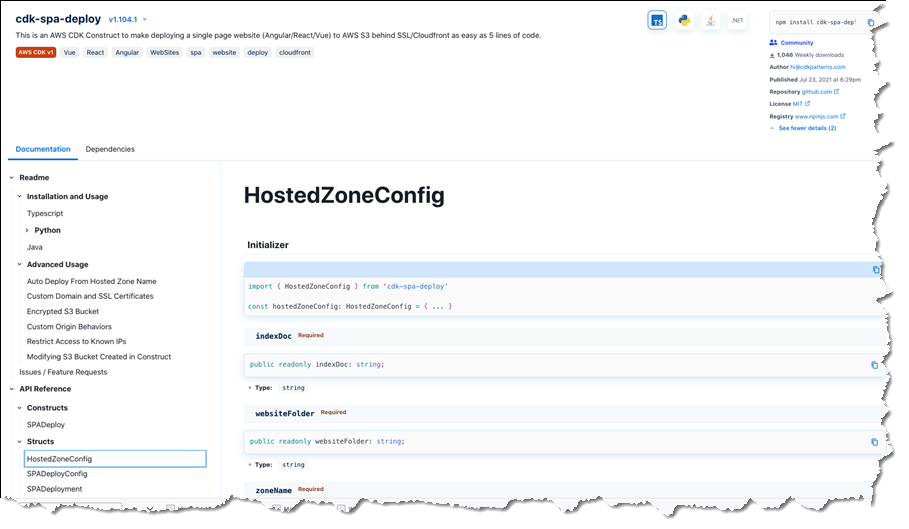Open the version v1.104.1 dropdown
This screenshot has width=909, height=529.
pyautogui.click(x=128, y=20)
